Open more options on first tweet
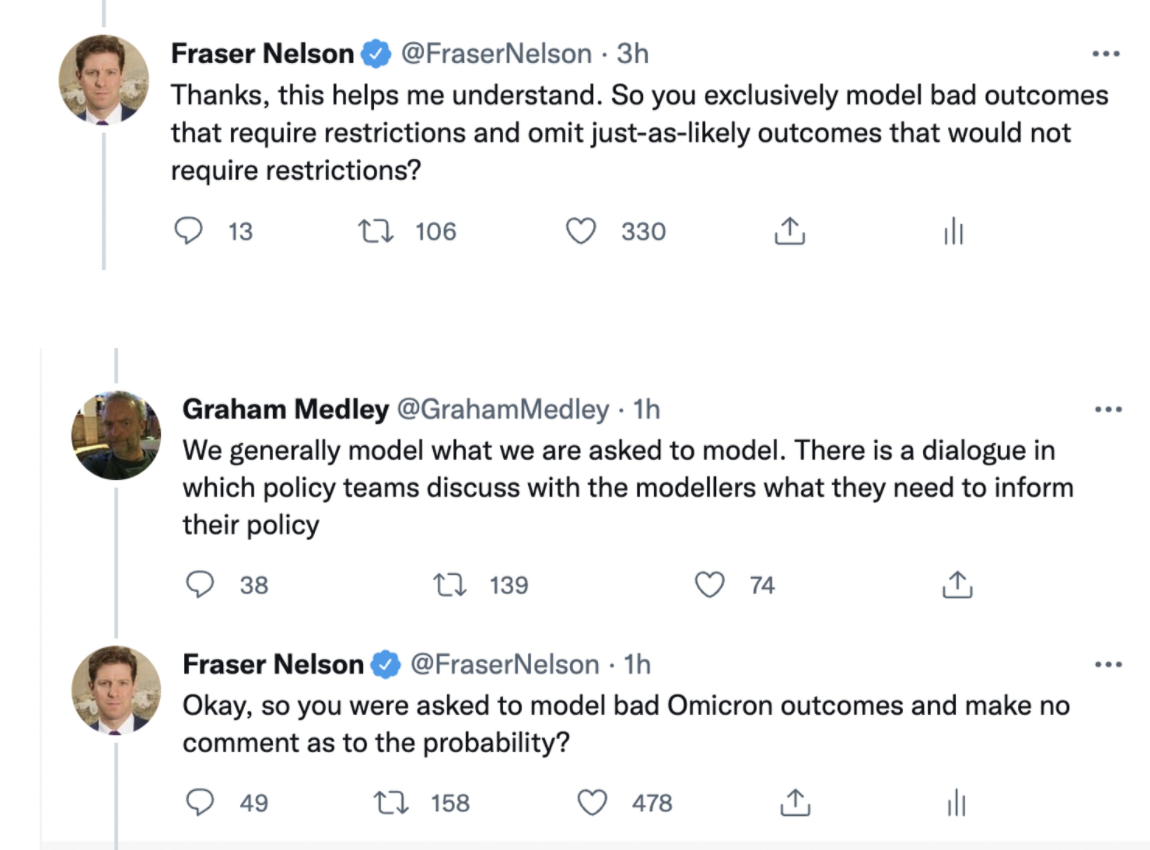Screen dimensions: 1150x850 (1105, 53)
